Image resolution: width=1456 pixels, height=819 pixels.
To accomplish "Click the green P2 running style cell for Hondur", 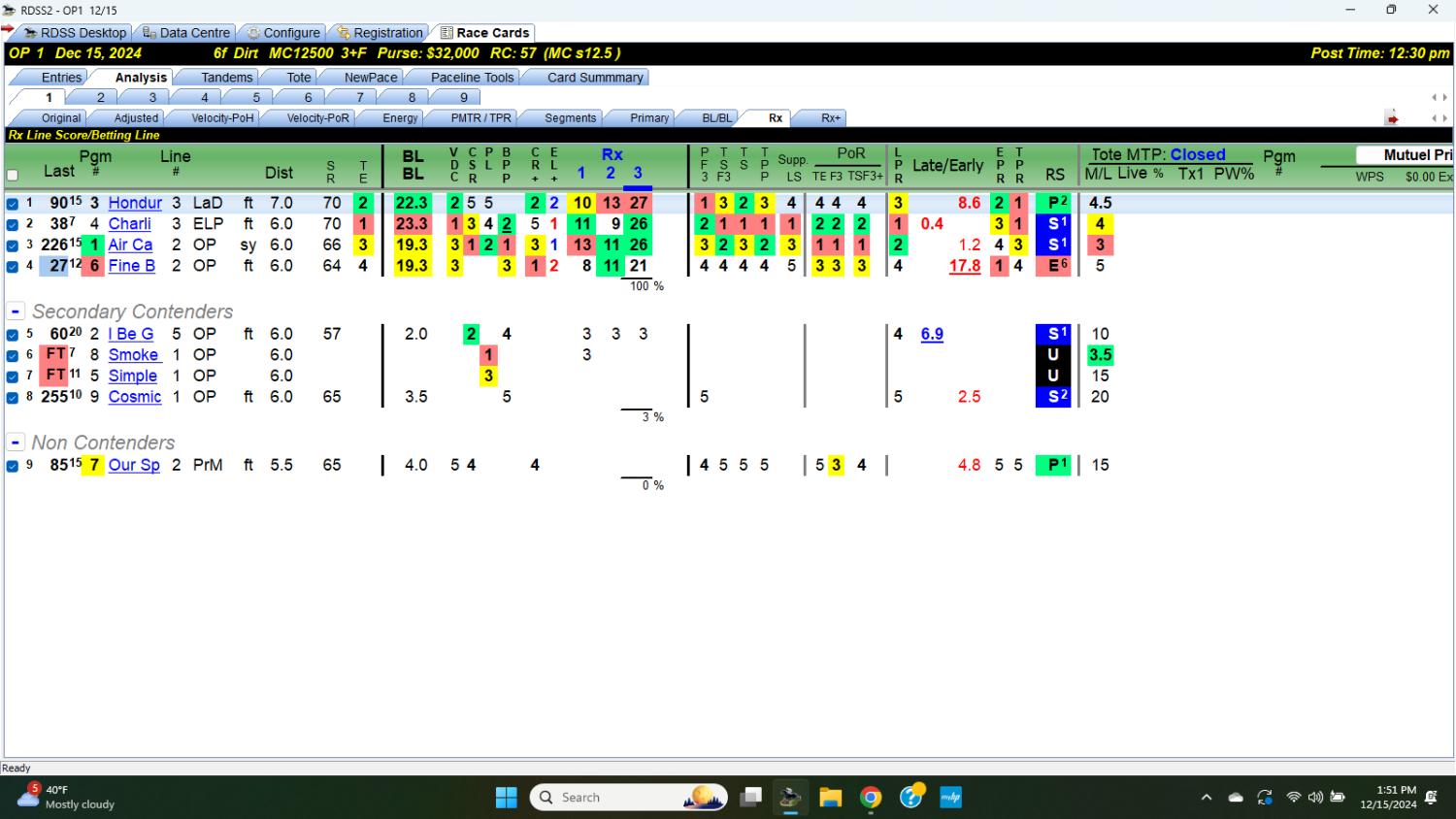I will 1053,203.
